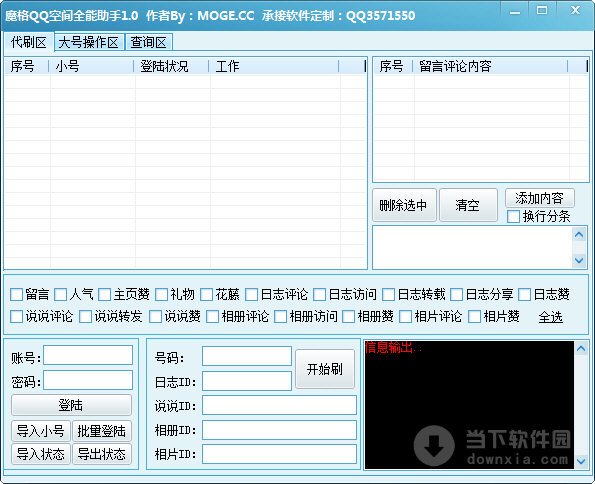595x484 pixels.
Task: Focus the 账号 input field
Action: (x=88, y=355)
